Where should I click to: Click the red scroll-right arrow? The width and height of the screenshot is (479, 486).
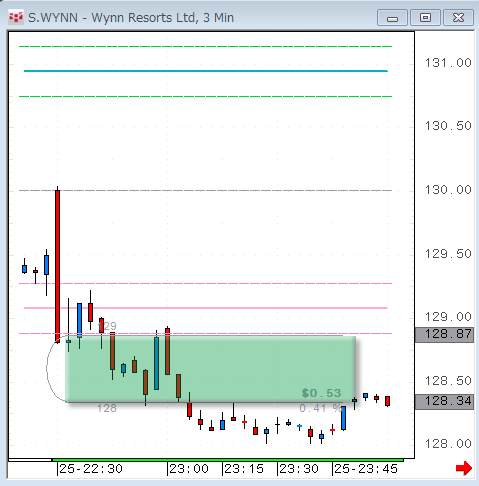(464, 468)
